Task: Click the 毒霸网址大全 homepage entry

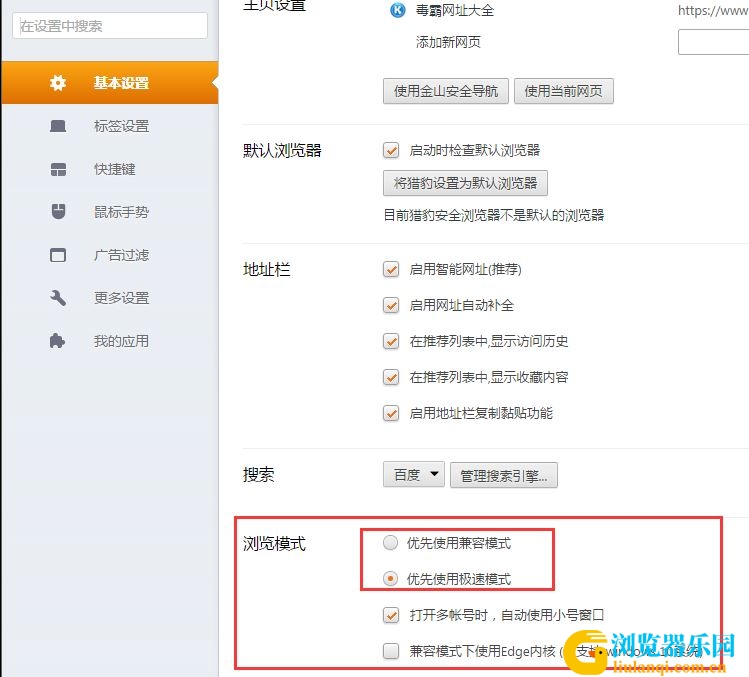Action: [x=455, y=10]
